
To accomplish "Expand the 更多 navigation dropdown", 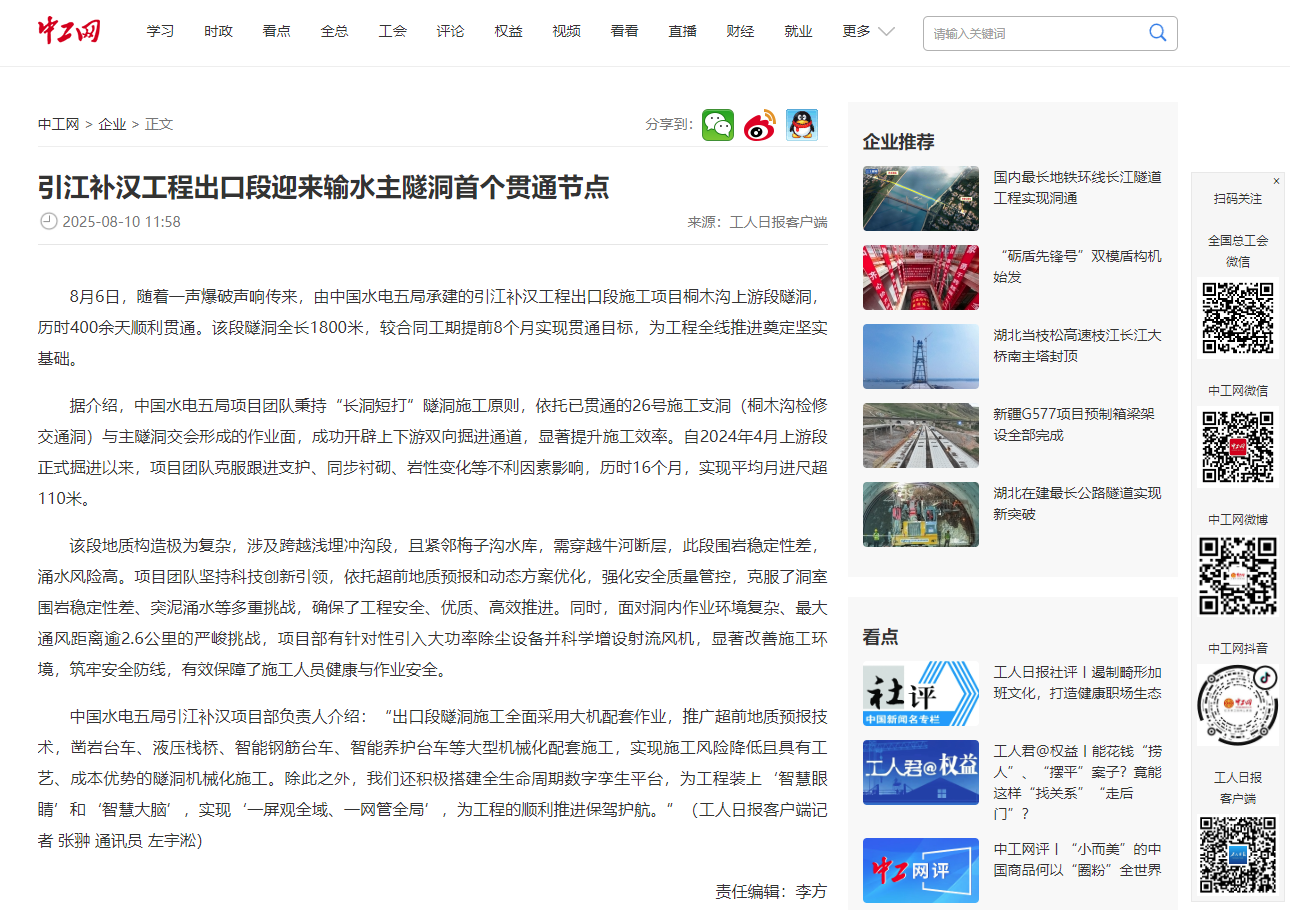I will tap(867, 31).
